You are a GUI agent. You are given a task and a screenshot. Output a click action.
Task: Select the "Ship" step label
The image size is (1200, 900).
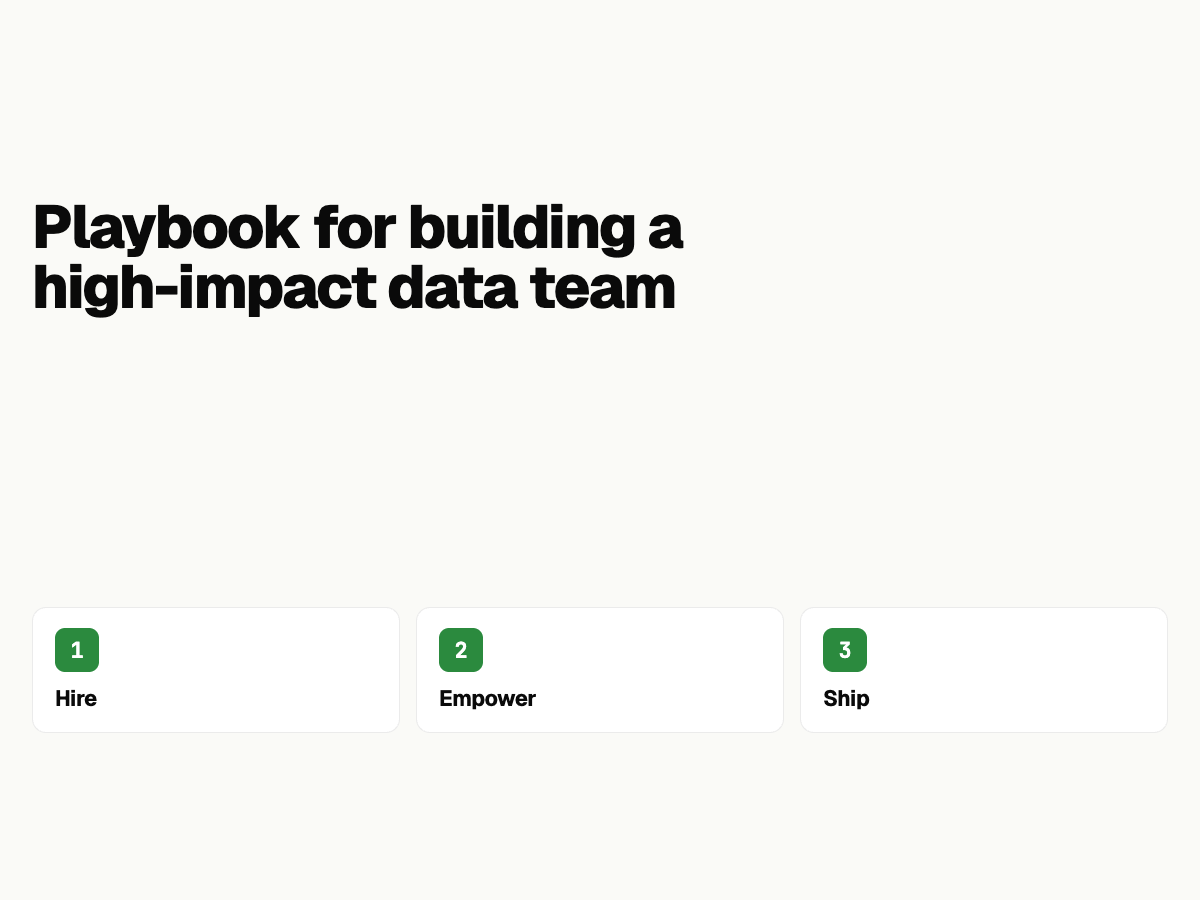click(846, 698)
